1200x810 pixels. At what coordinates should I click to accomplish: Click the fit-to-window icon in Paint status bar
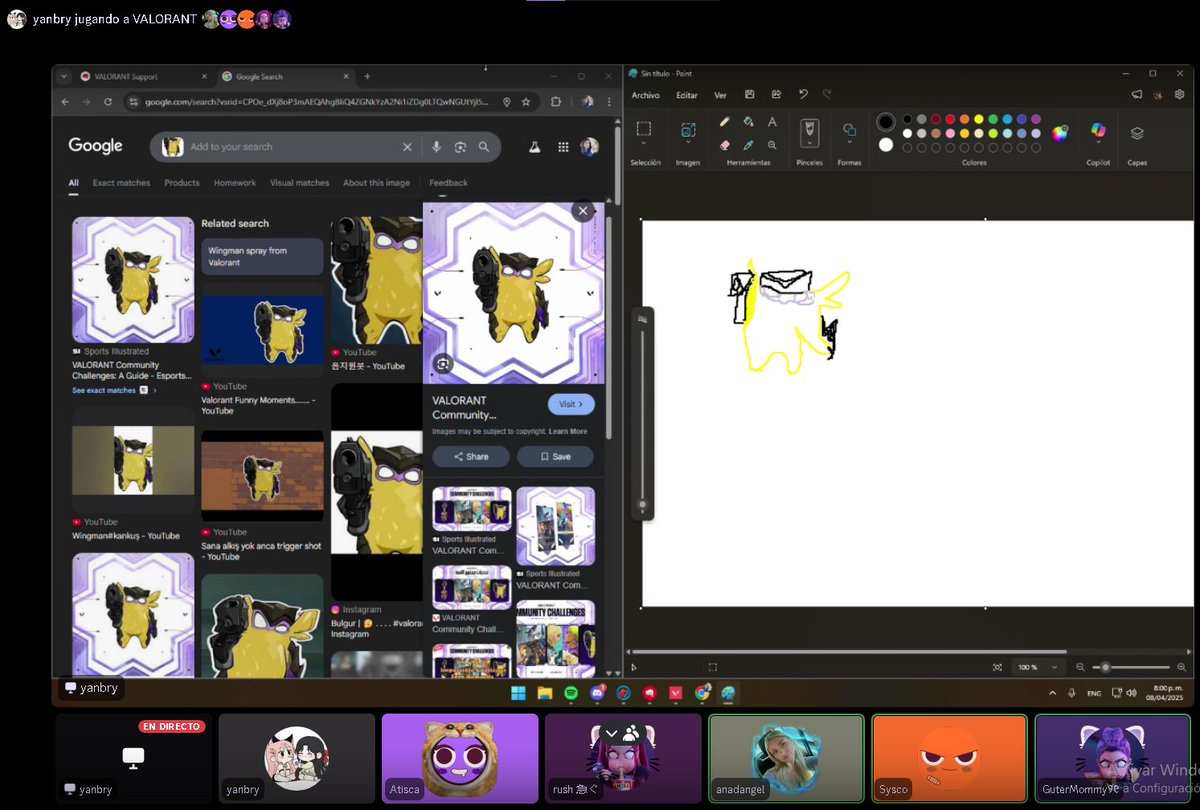997,667
